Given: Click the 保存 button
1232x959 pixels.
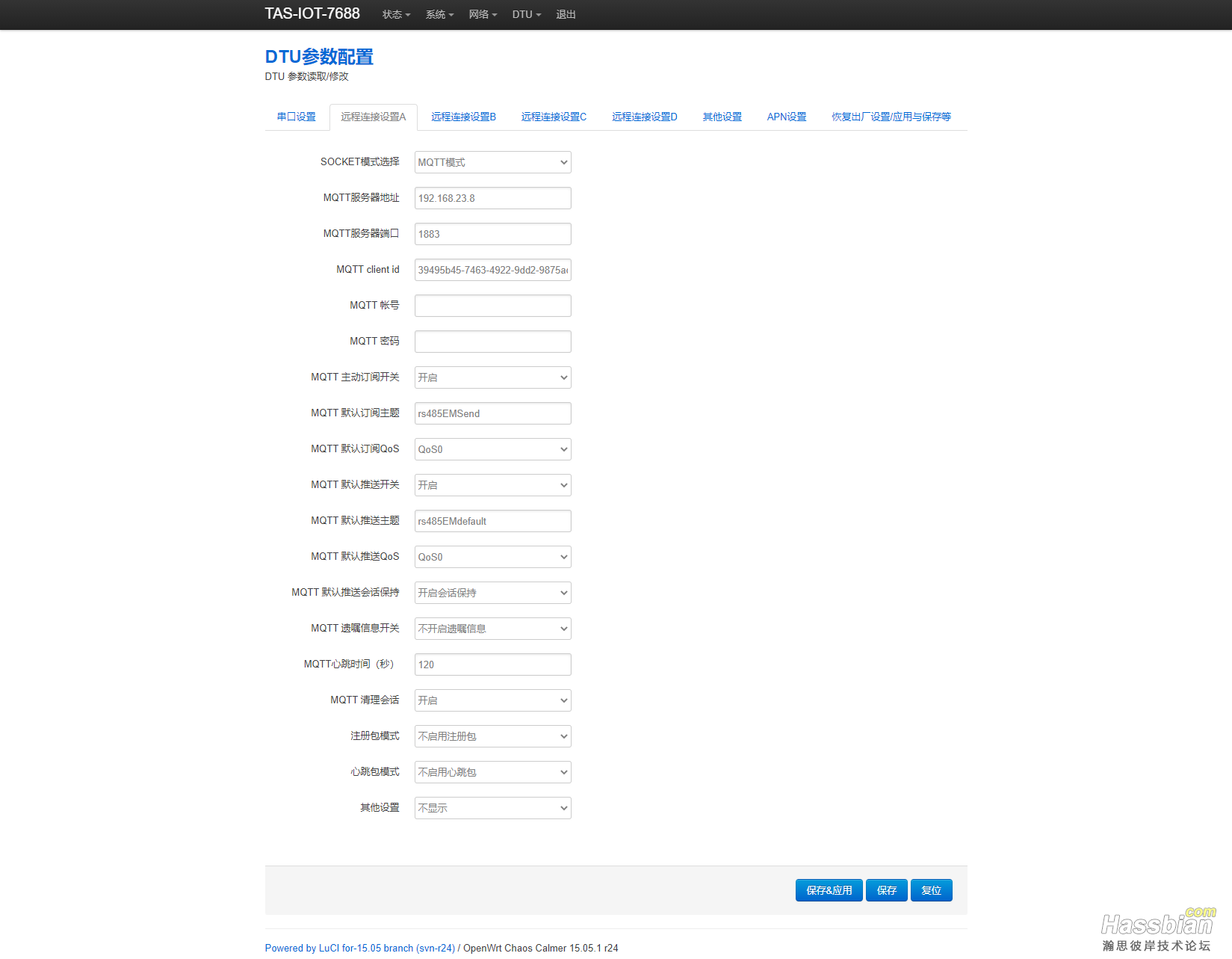Looking at the screenshot, I should point(887,890).
